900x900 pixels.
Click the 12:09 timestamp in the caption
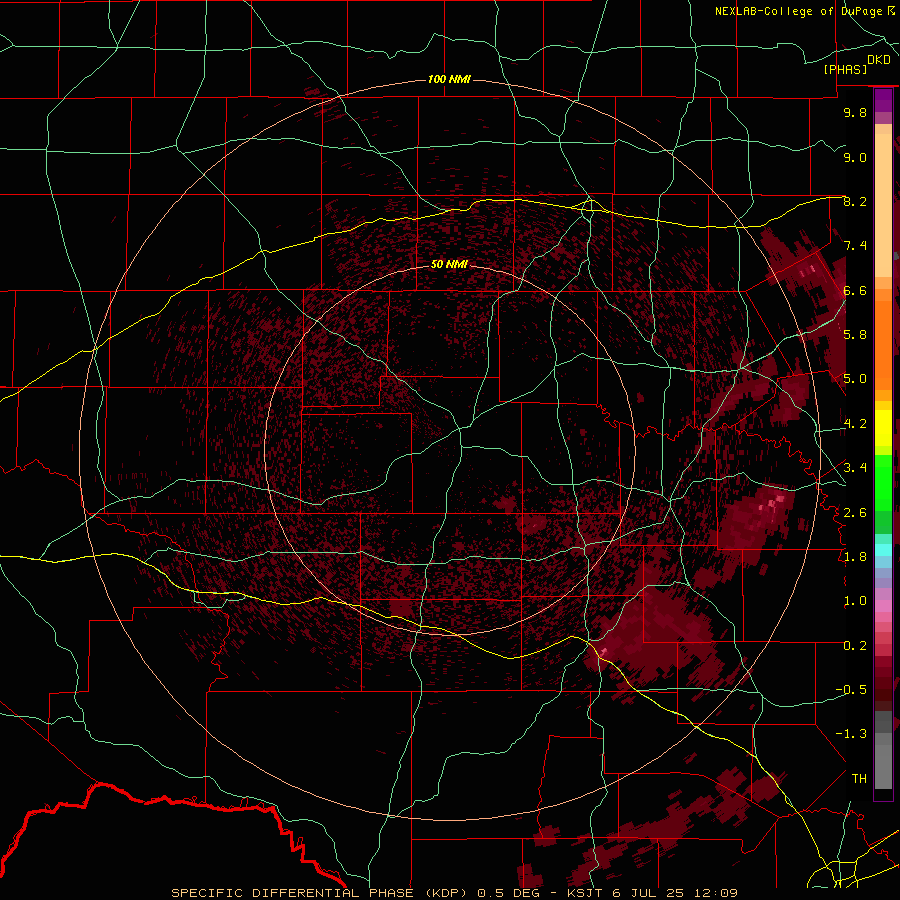tap(715, 893)
